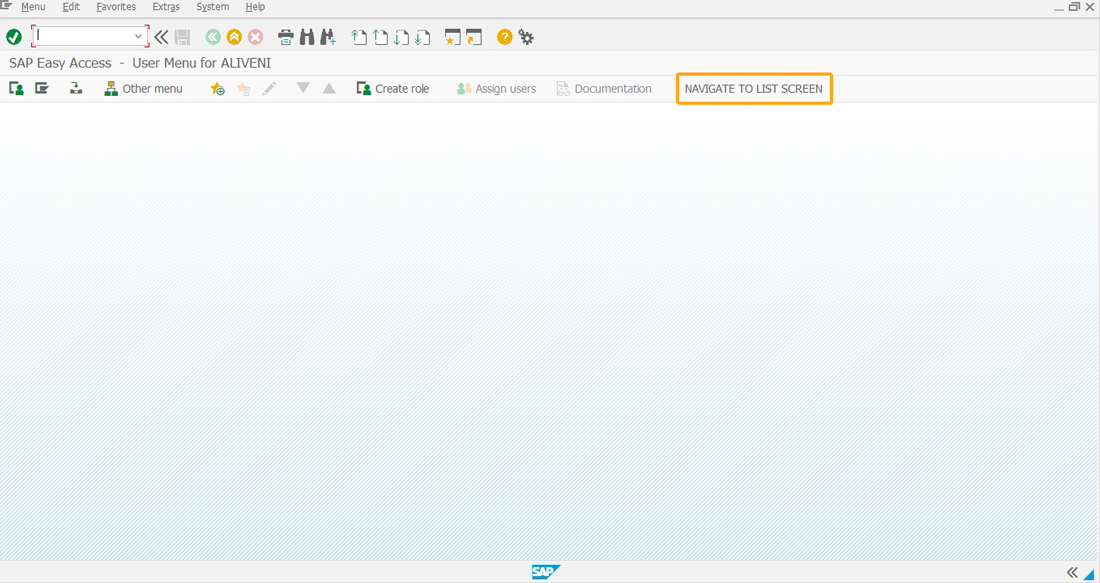Click Add to Favorites star icon
Screen dimensions: 1100x583
tap(217, 88)
